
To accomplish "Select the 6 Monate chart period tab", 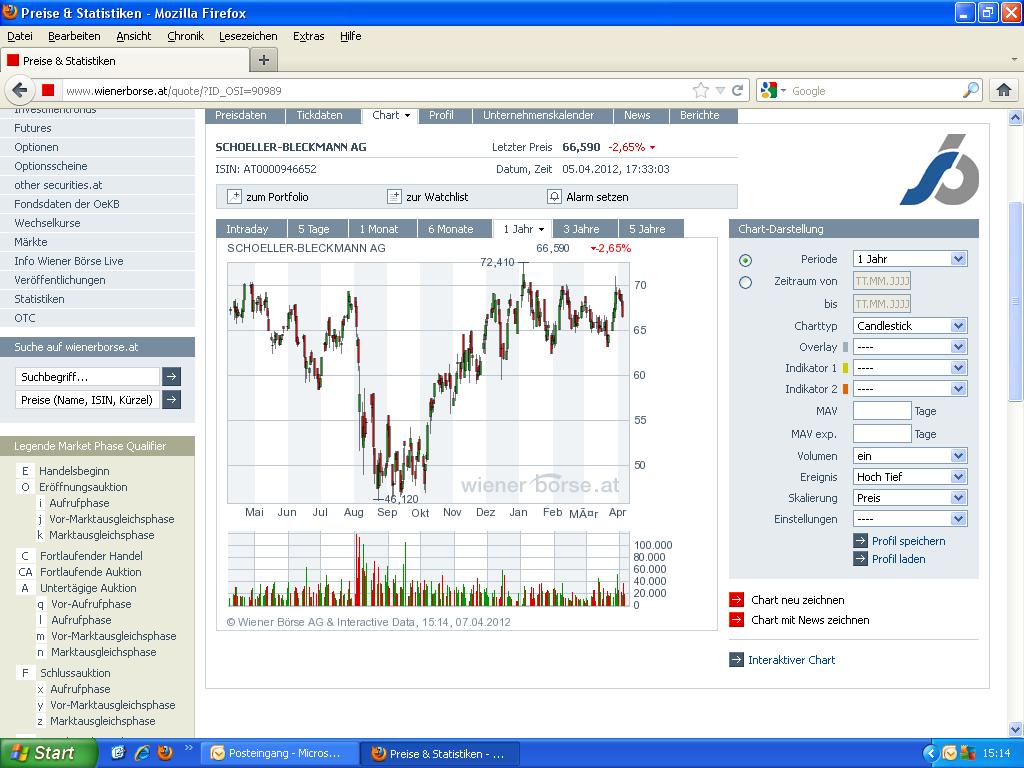I will click(x=451, y=229).
